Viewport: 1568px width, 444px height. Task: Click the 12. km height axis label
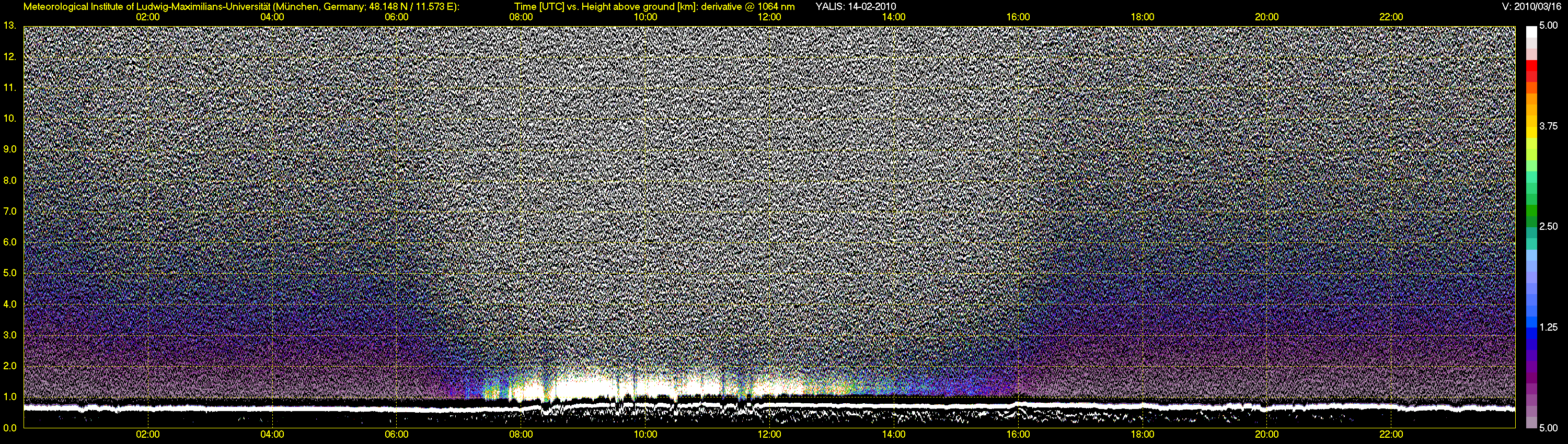click(x=9, y=56)
